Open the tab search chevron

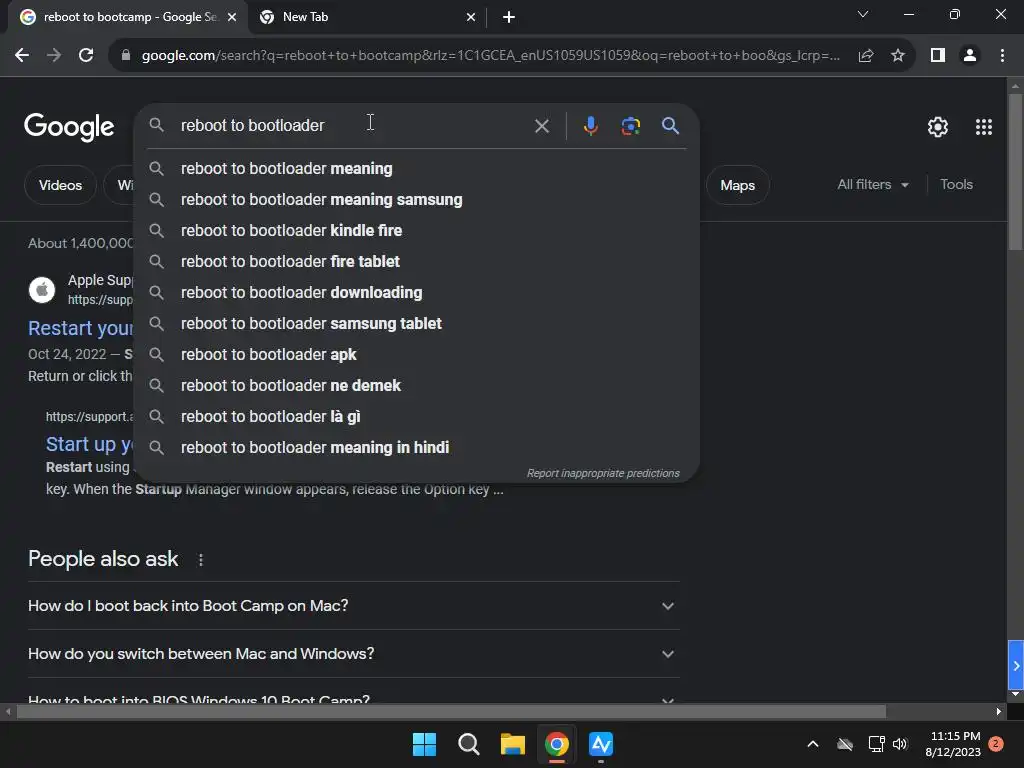863,14
